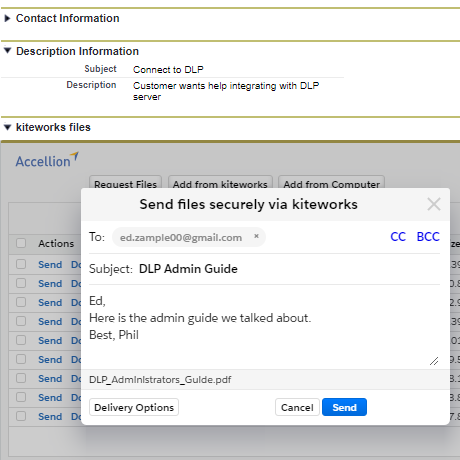The image size is (460, 460).
Task: Click Add from Computer button
Action: coord(331,182)
